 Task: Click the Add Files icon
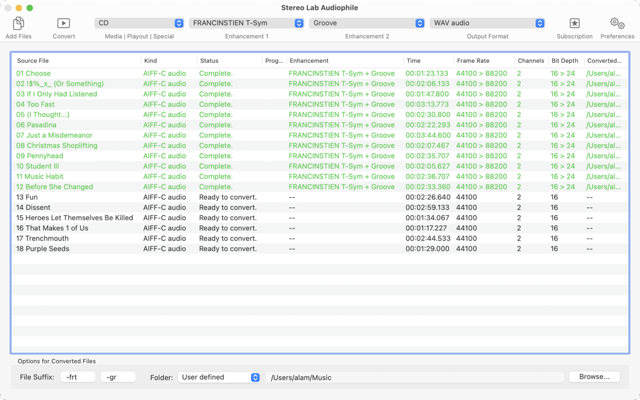coord(18,23)
